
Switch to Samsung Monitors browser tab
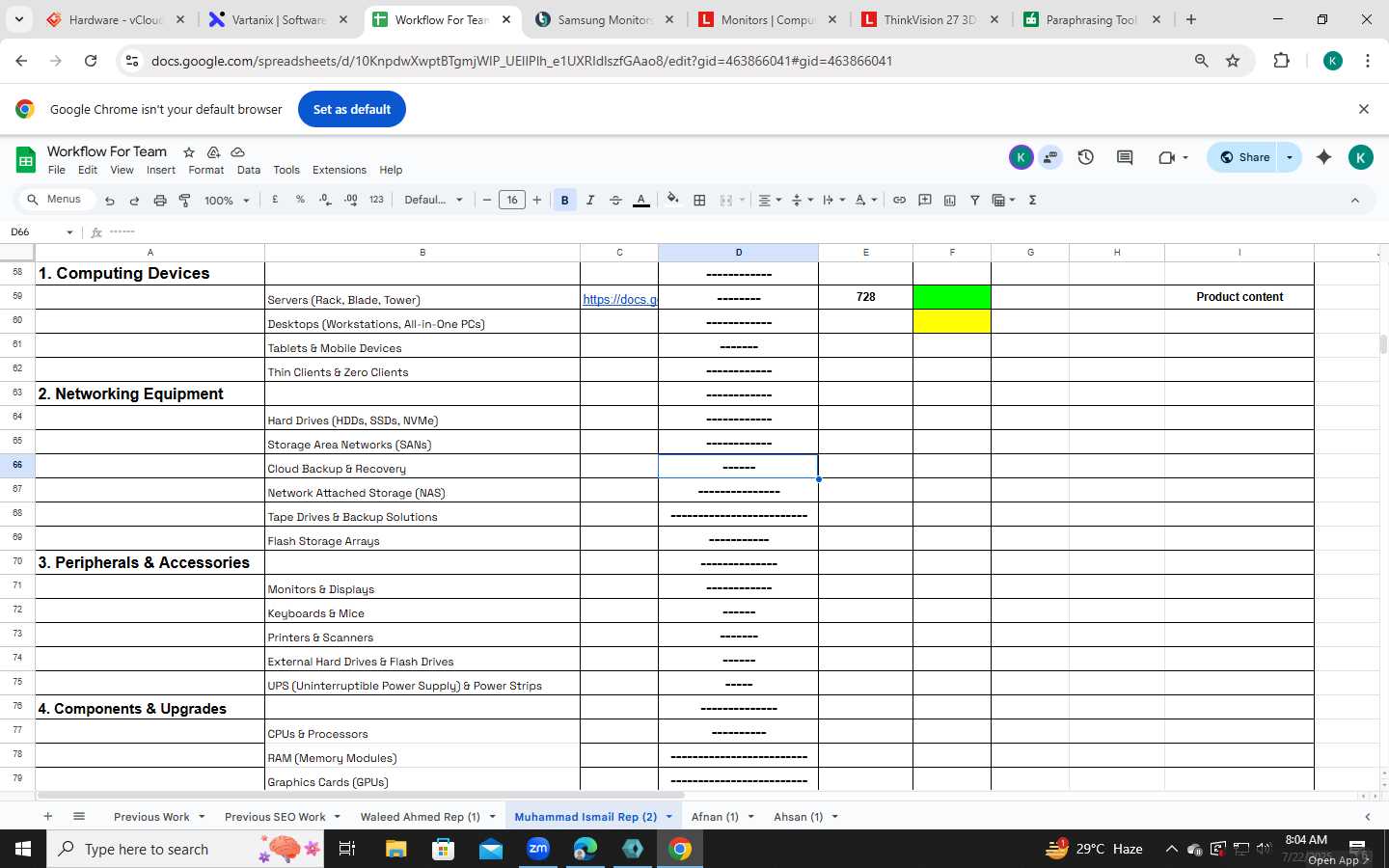(604, 19)
